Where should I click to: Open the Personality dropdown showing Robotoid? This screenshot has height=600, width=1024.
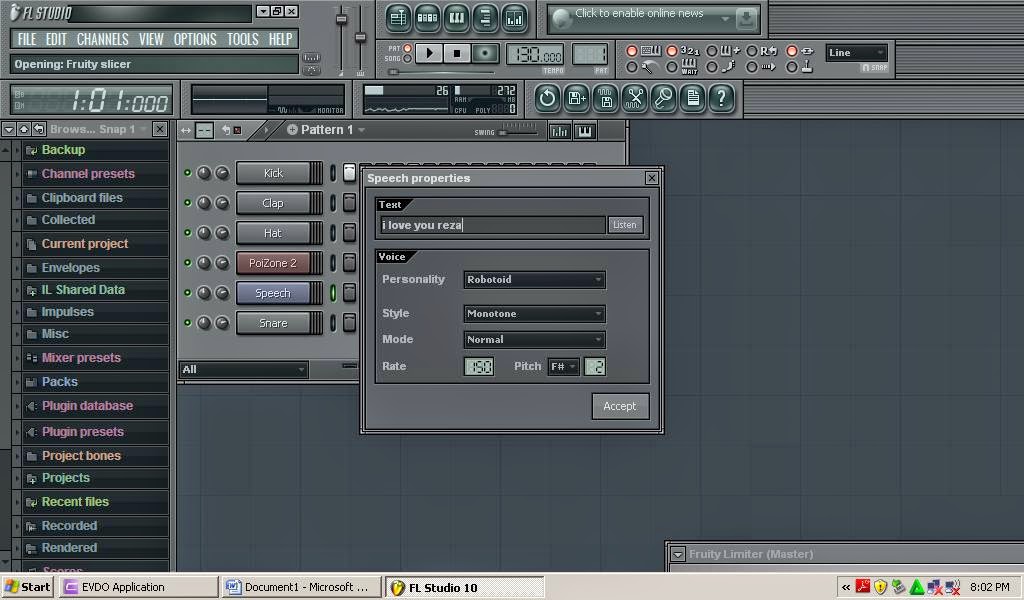pyautogui.click(x=534, y=279)
